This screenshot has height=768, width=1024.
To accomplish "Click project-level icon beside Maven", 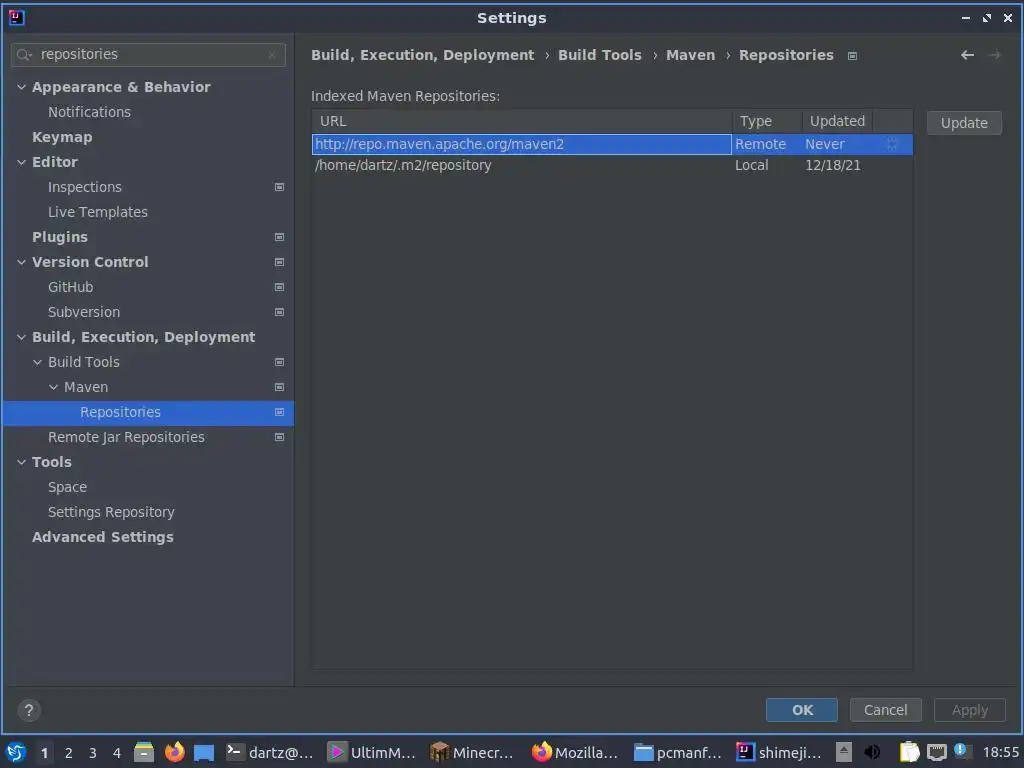I will [280, 387].
